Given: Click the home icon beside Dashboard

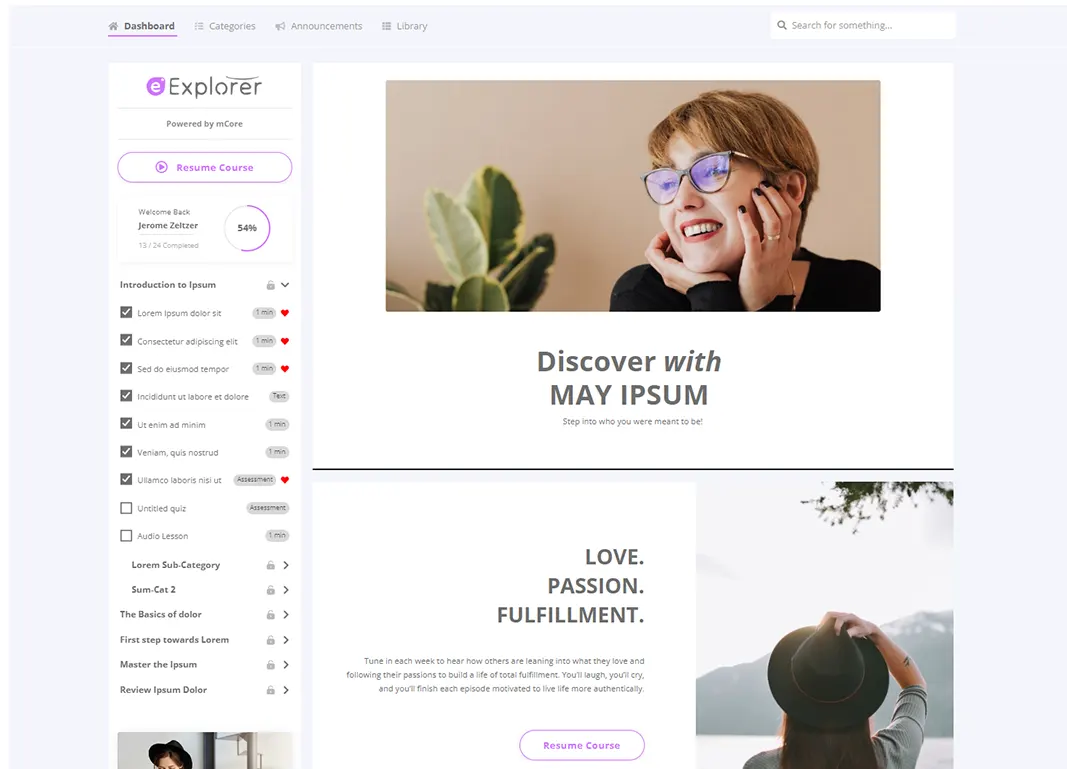Looking at the screenshot, I should point(114,26).
